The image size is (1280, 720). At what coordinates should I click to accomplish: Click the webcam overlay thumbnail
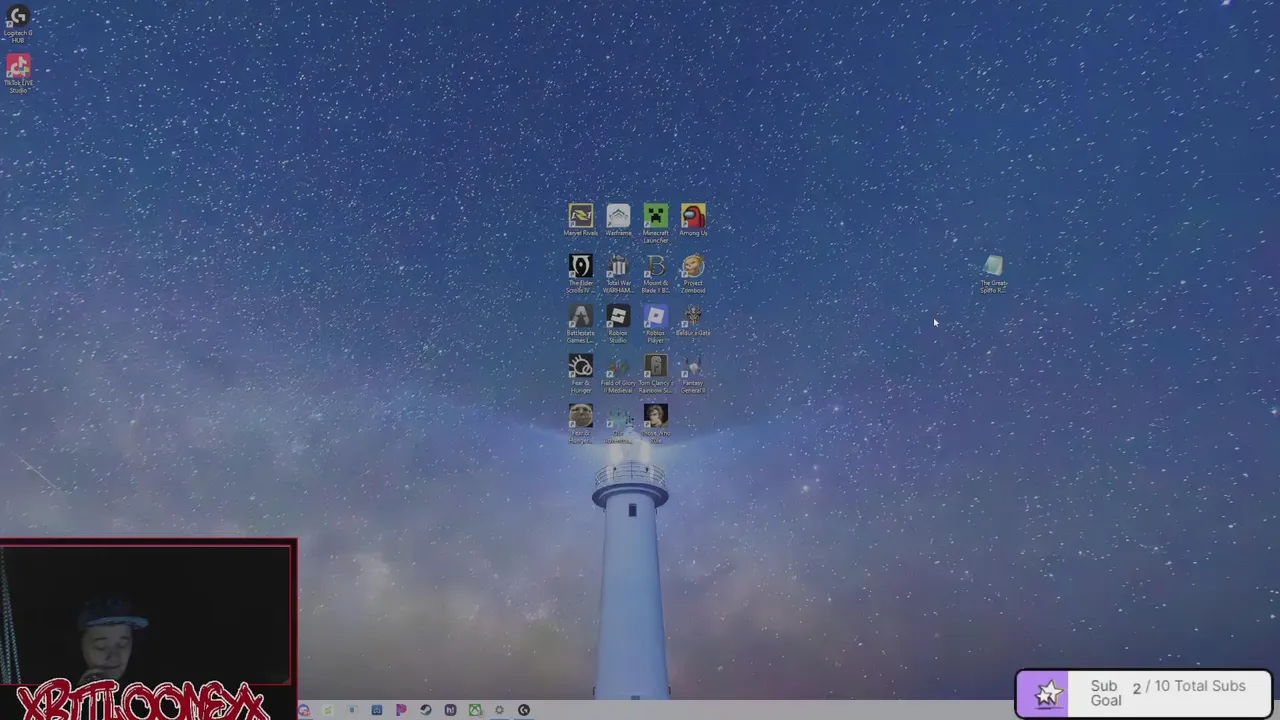147,614
